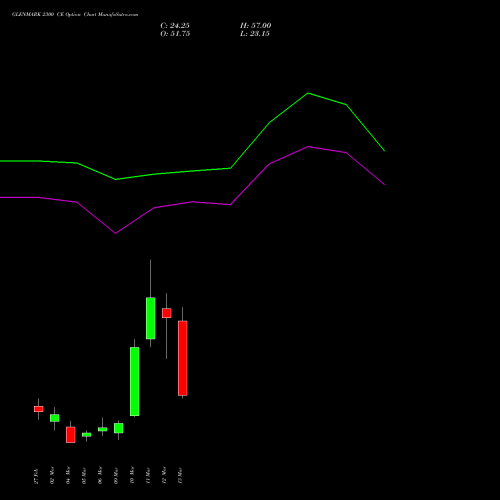Select the small green candle above 05 Mar
500x500 pixels.
coord(87,435)
